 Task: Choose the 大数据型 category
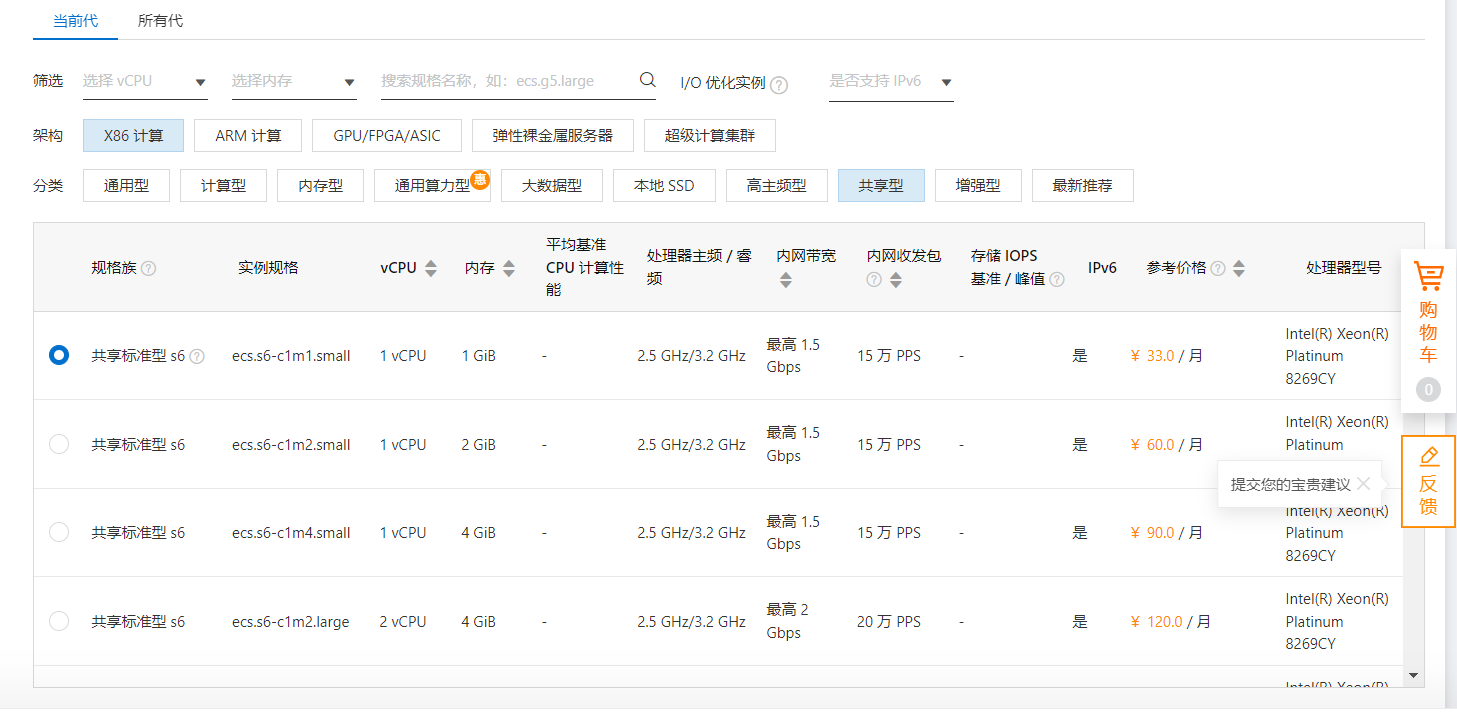(552, 185)
